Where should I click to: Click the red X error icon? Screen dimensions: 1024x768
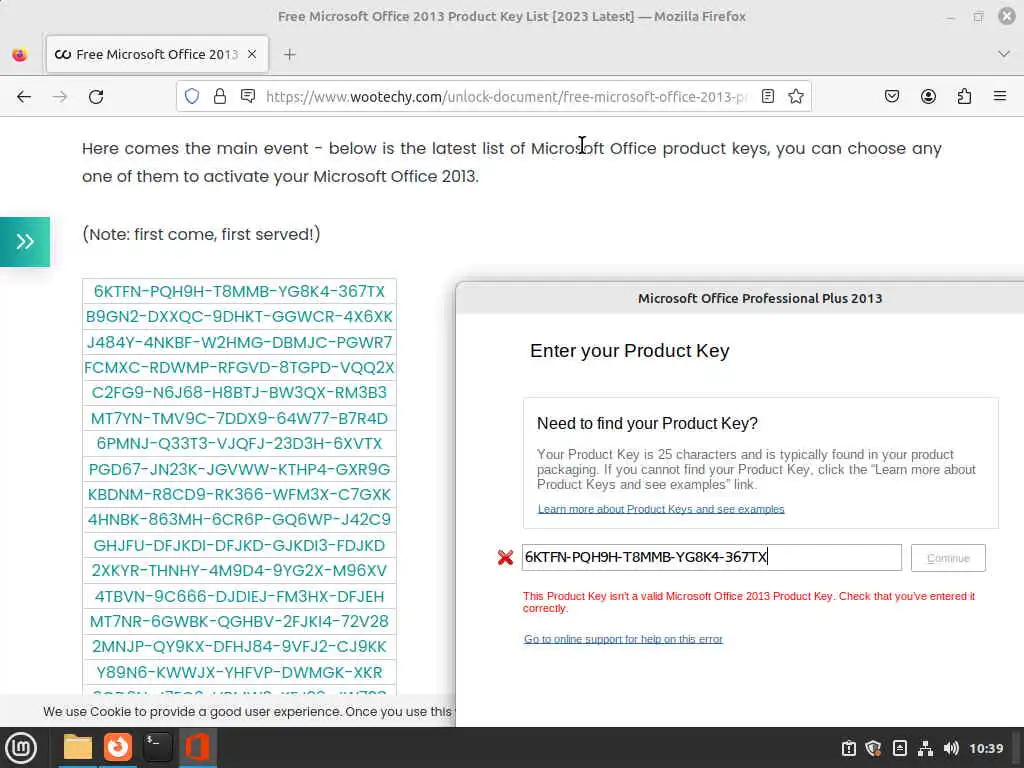tap(505, 558)
